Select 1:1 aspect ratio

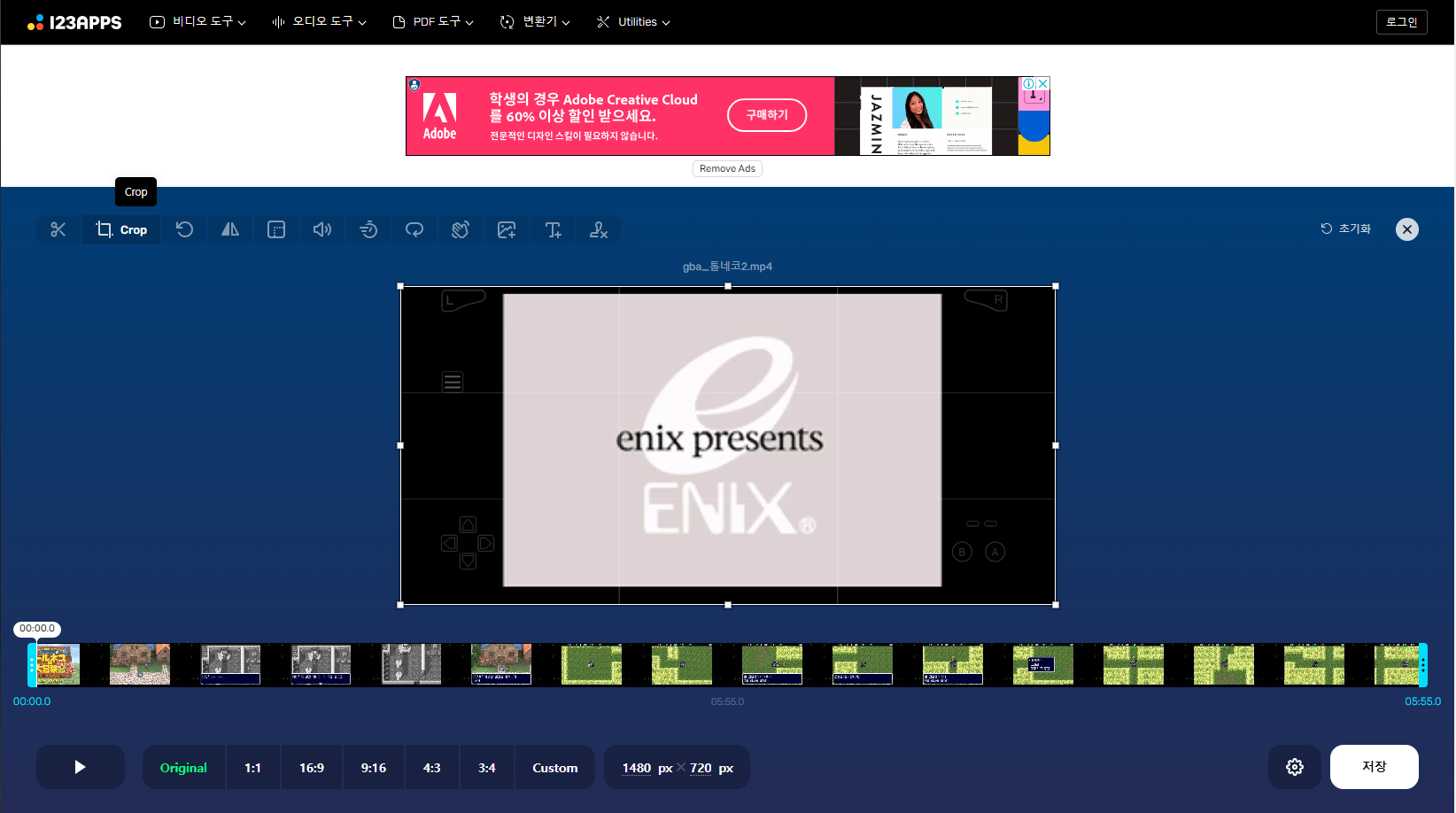click(x=253, y=768)
